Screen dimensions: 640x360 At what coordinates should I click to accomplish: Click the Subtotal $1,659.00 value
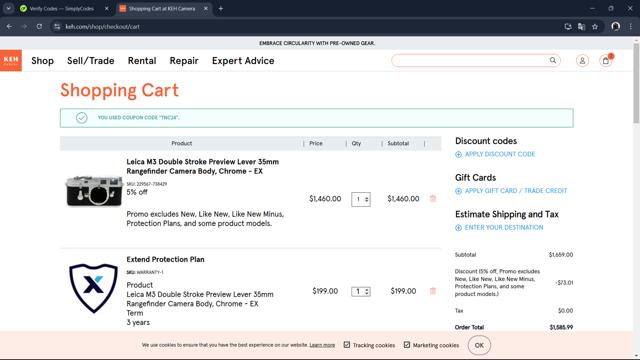pyautogui.click(x=561, y=255)
